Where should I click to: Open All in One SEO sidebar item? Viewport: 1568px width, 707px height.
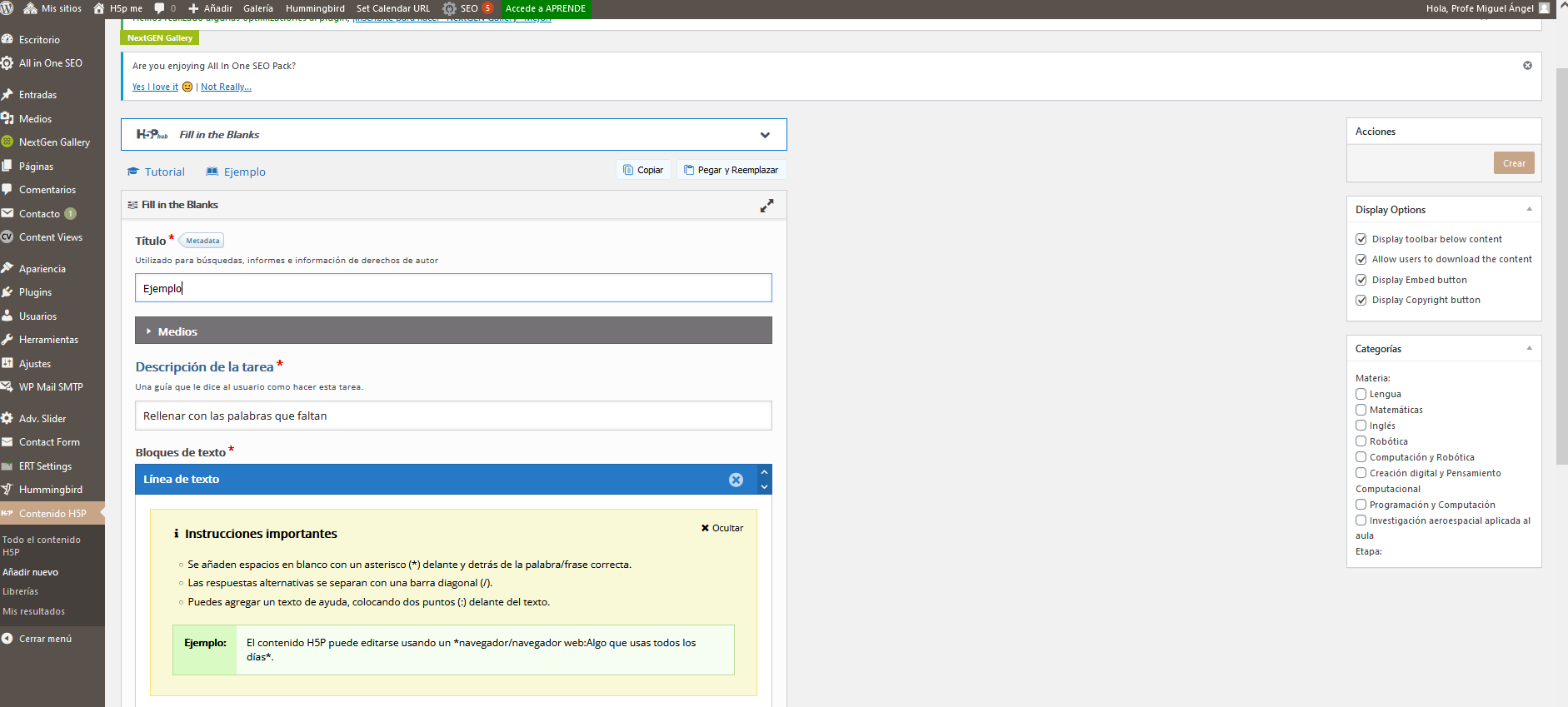[x=51, y=63]
